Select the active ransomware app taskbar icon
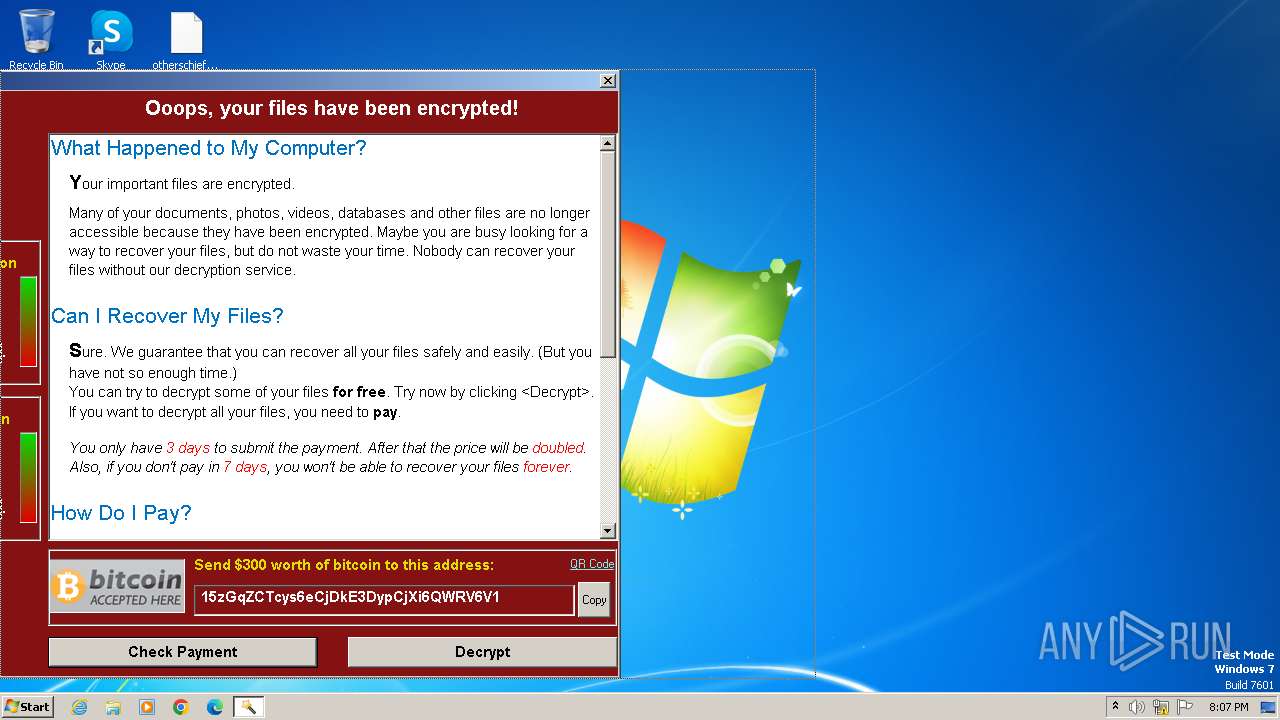 pyautogui.click(x=248, y=707)
